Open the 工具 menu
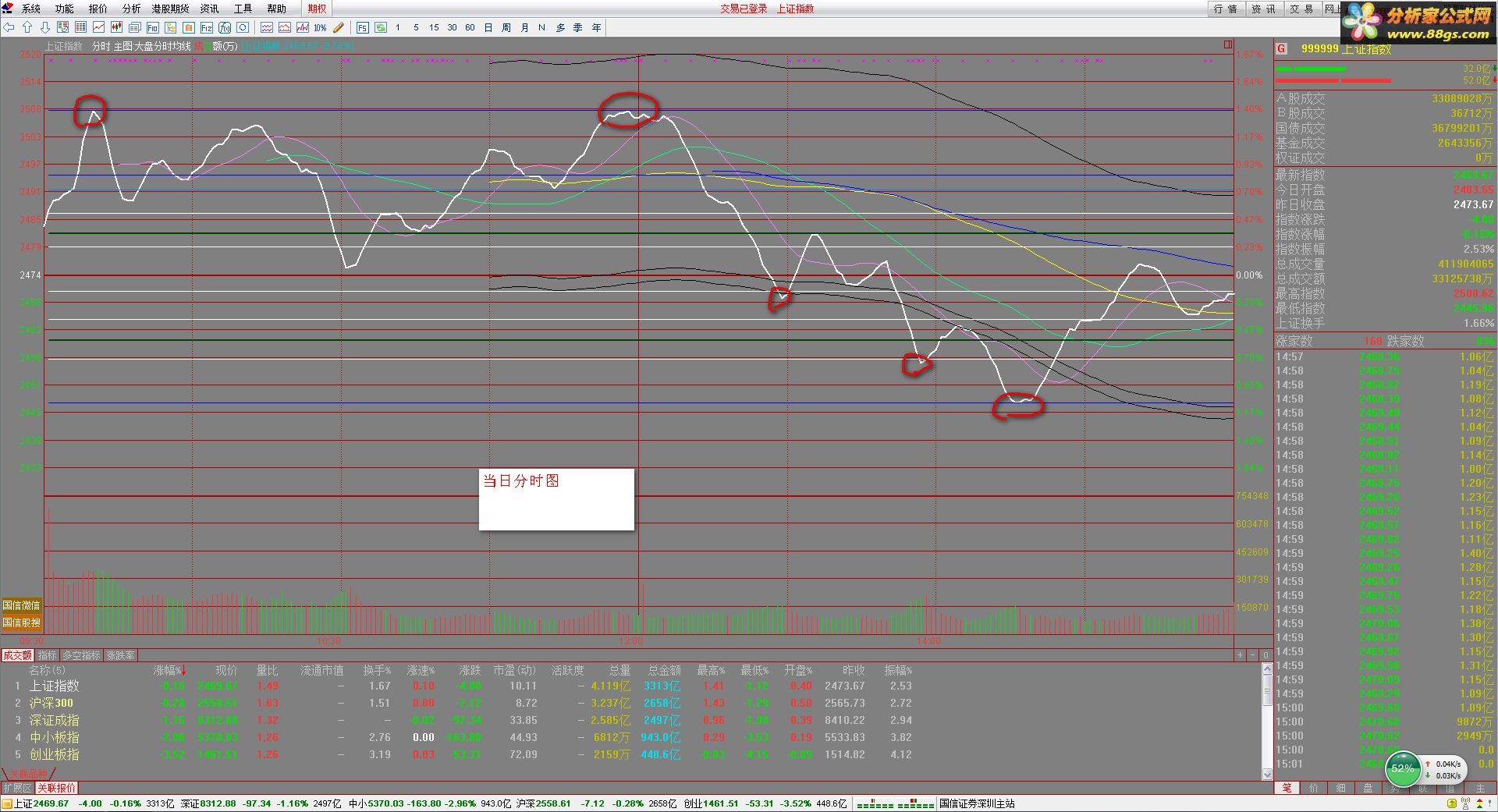This screenshot has width=1498, height=812. coord(243,9)
